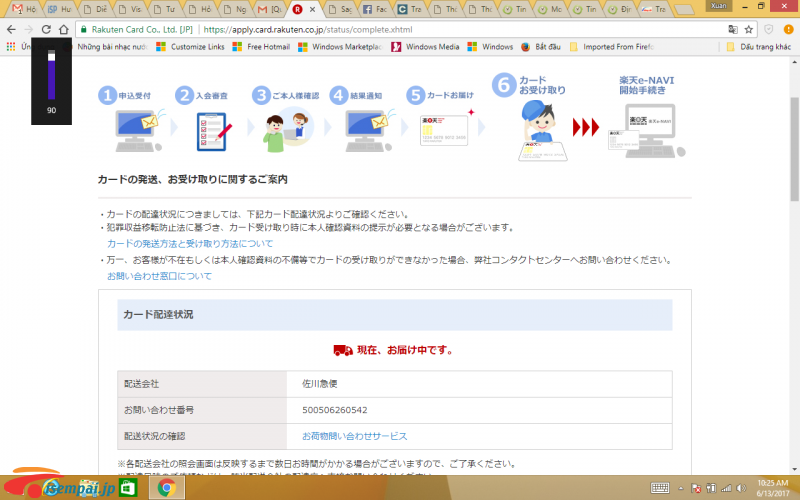Click the step 5 カードお届け card icon
Viewport: 800px width, 500px height.
pyautogui.click(x=445, y=129)
